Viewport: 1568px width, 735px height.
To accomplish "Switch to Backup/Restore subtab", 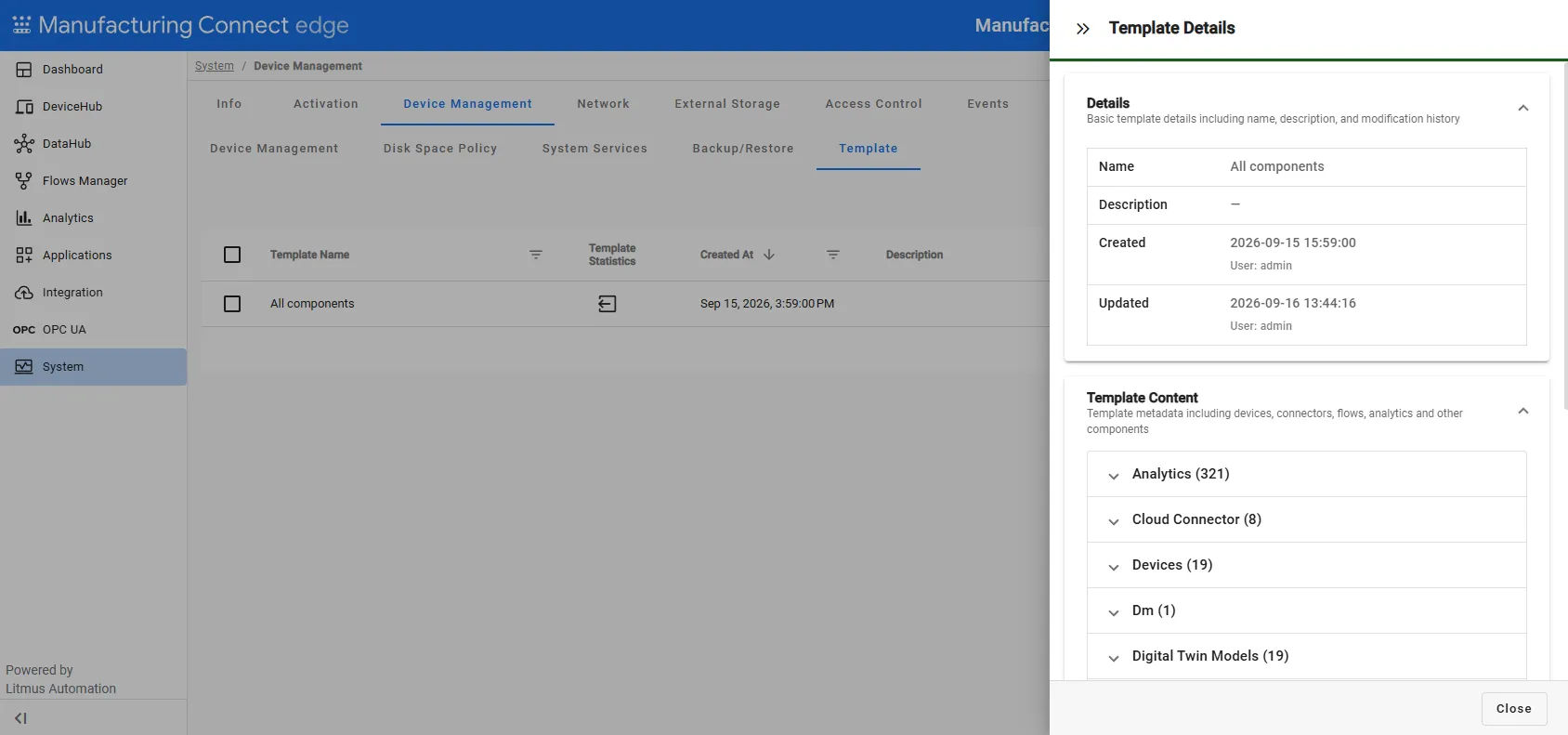I will pos(743,149).
